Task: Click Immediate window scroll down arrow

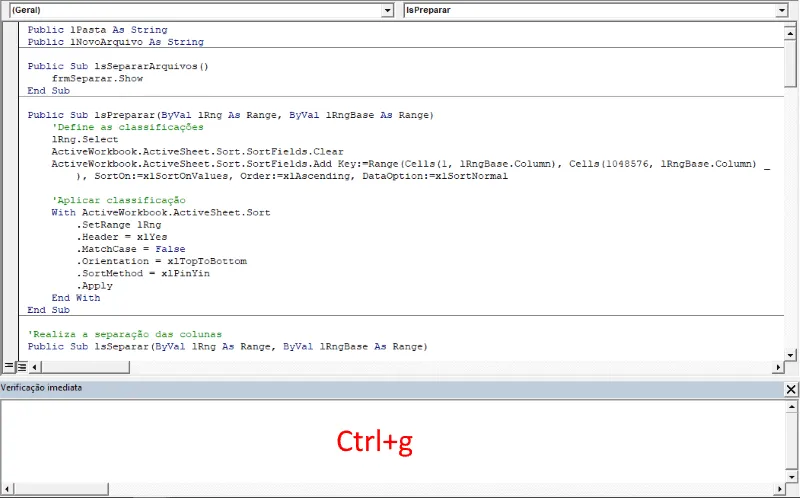Action: [791, 477]
